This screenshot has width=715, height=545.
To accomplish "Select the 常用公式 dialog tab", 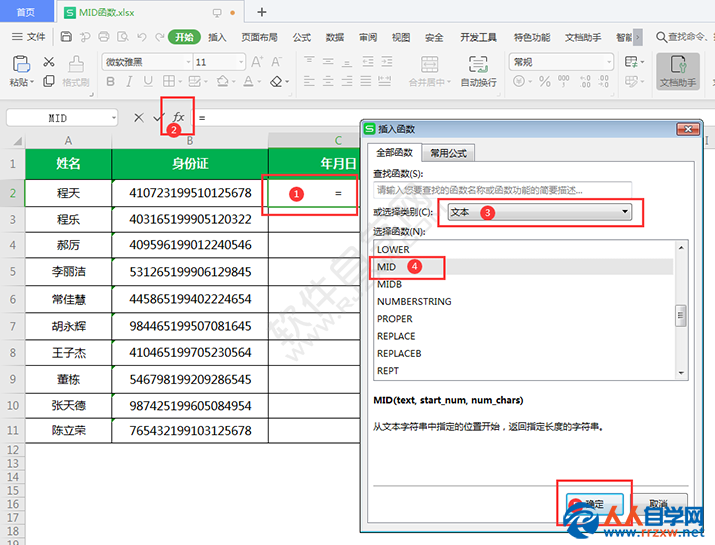I will point(448,153).
